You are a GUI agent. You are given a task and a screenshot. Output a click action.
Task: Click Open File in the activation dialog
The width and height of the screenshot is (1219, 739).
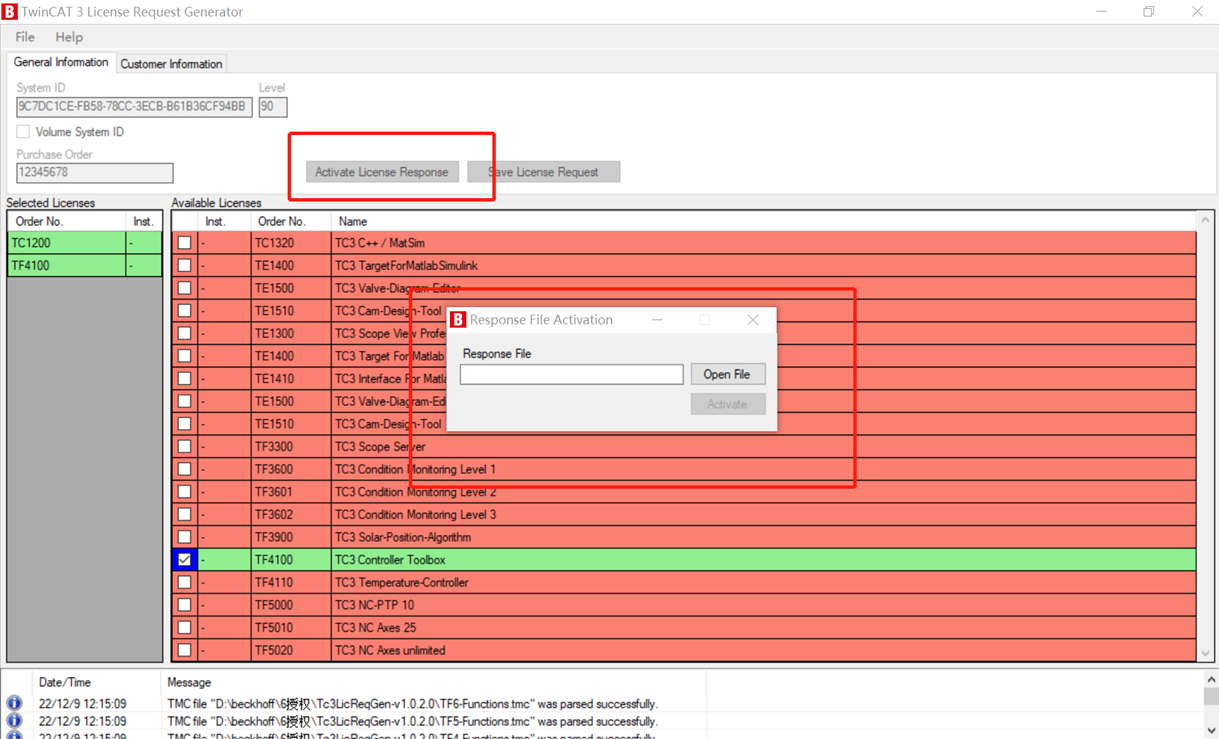click(727, 374)
